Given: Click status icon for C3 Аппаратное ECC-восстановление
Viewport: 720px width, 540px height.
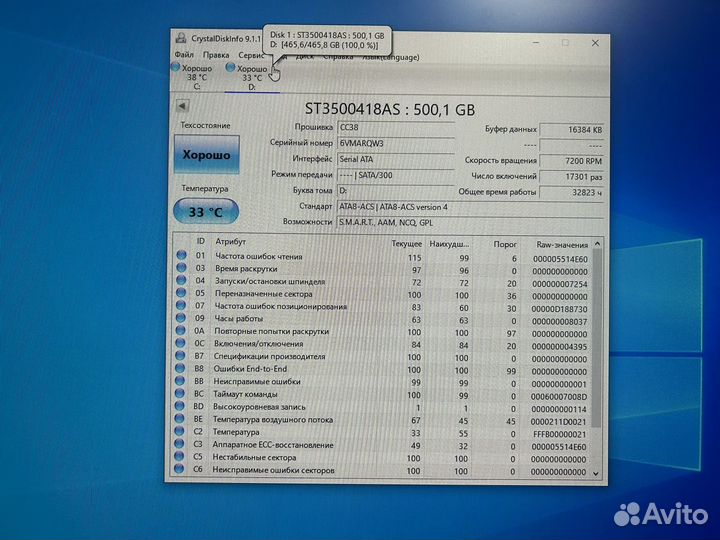Looking at the screenshot, I should (x=179, y=444).
